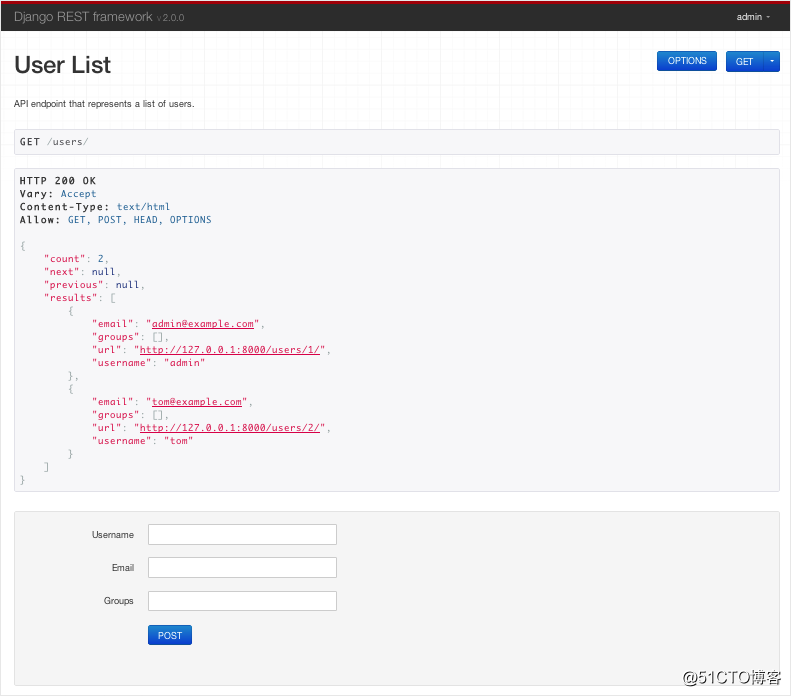Select the "count": 2 value line

(x=76, y=259)
